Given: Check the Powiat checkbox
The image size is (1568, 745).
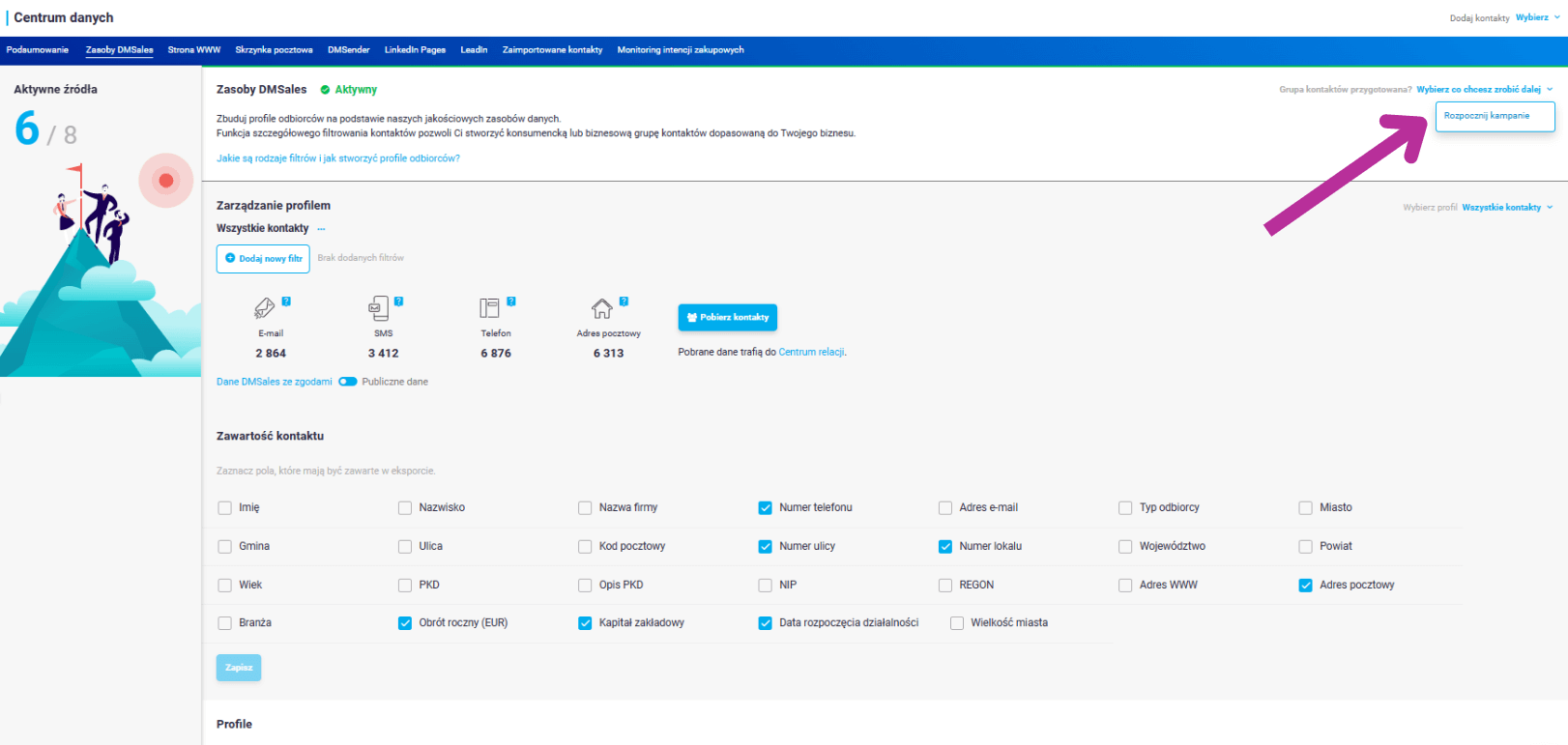Looking at the screenshot, I should pos(1306,546).
